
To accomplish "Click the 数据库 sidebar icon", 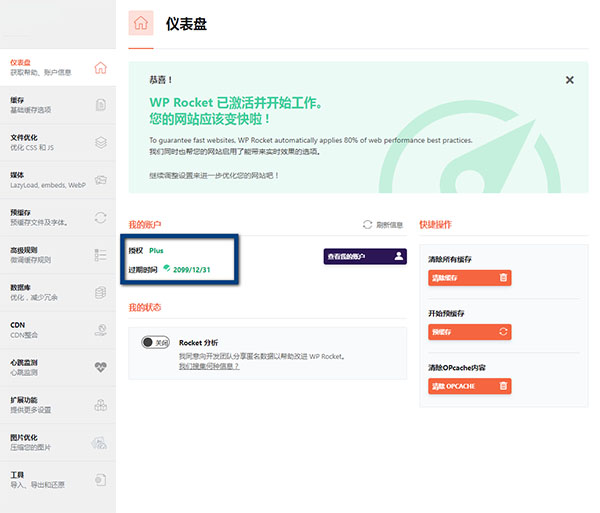I will [100, 291].
